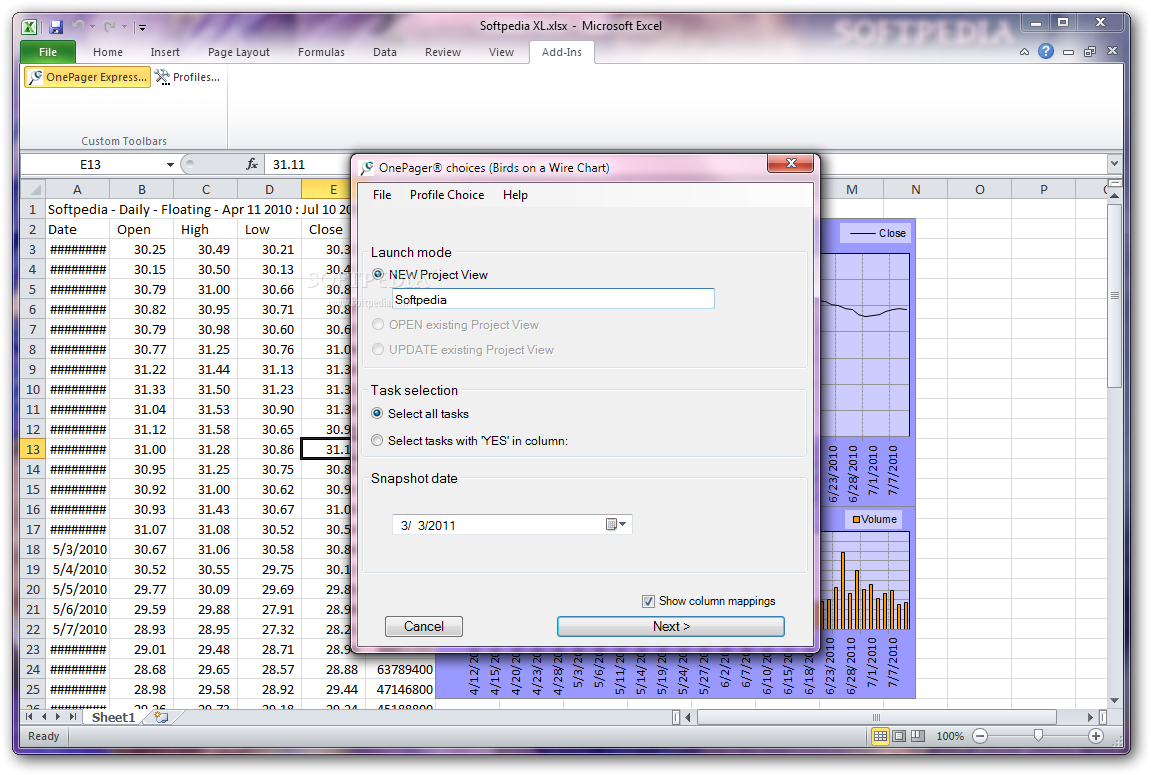Go to the next sheet tab arrow
Viewport: 1151px width, 775px height.
58,717
